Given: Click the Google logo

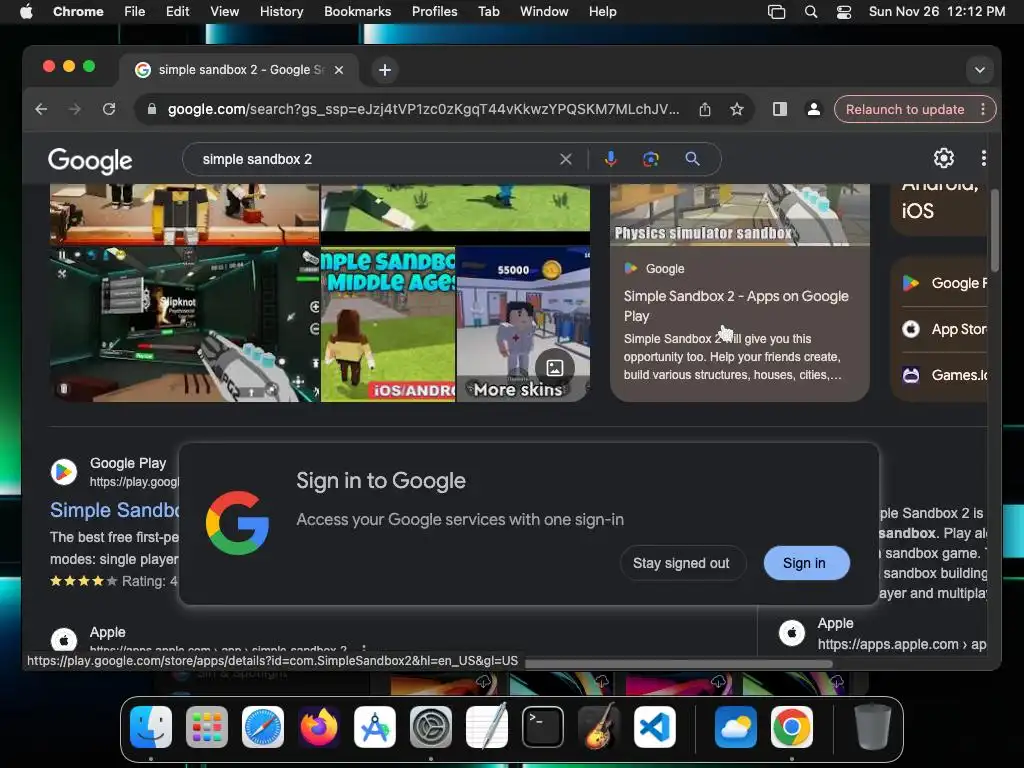Looking at the screenshot, I should 90,161.
